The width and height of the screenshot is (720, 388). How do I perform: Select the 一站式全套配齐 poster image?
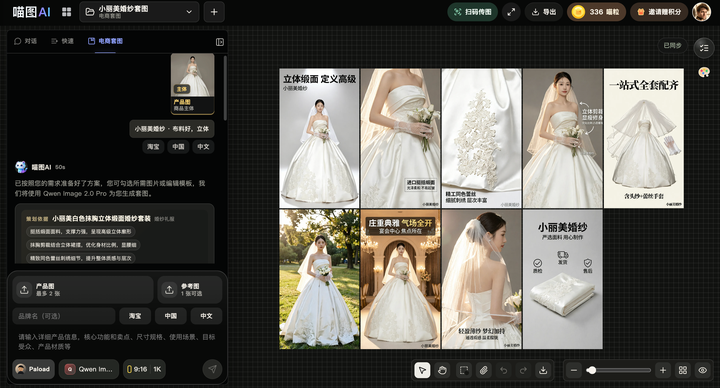(644, 138)
